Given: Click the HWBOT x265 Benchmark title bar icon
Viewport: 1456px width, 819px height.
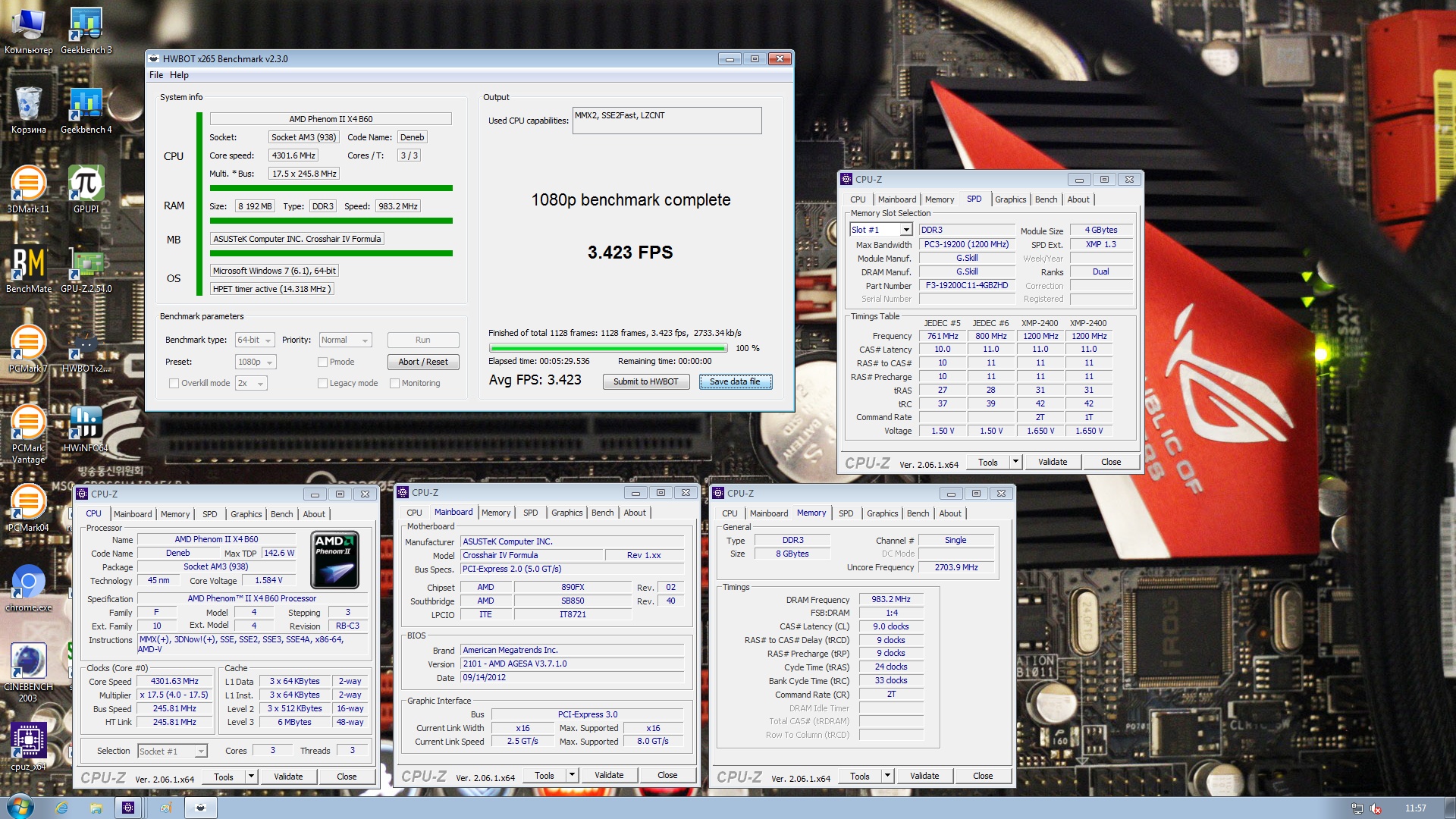Looking at the screenshot, I should pyautogui.click(x=154, y=58).
